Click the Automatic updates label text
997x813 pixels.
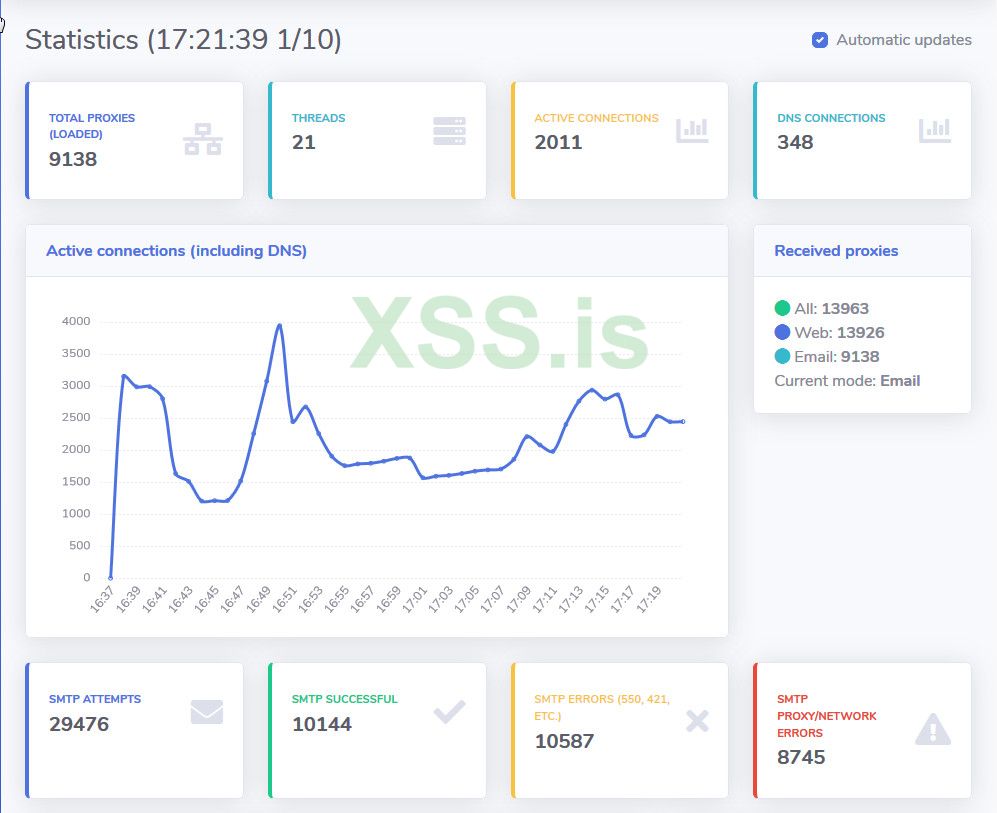pos(903,41)
